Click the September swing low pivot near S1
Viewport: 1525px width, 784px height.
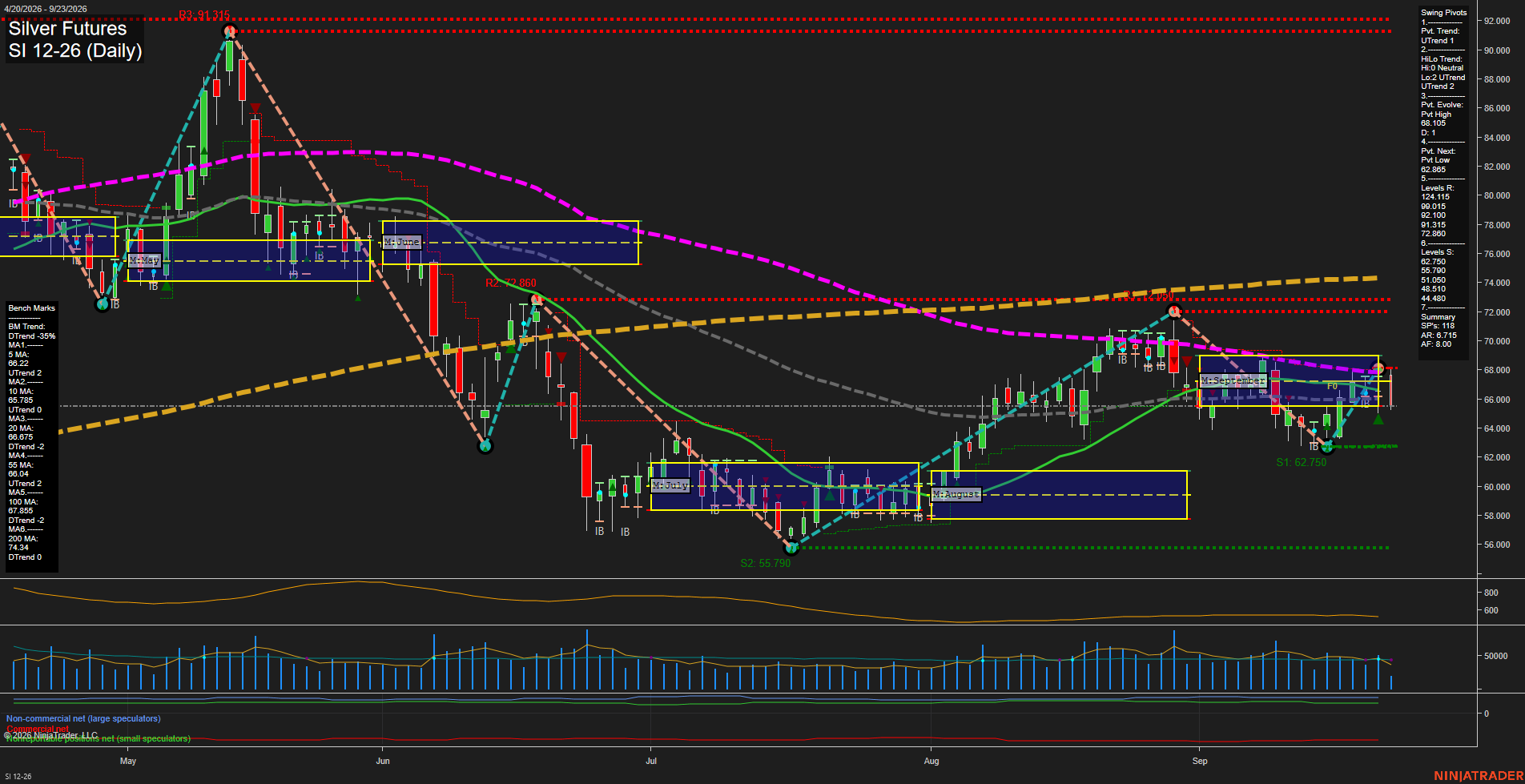1327,447
